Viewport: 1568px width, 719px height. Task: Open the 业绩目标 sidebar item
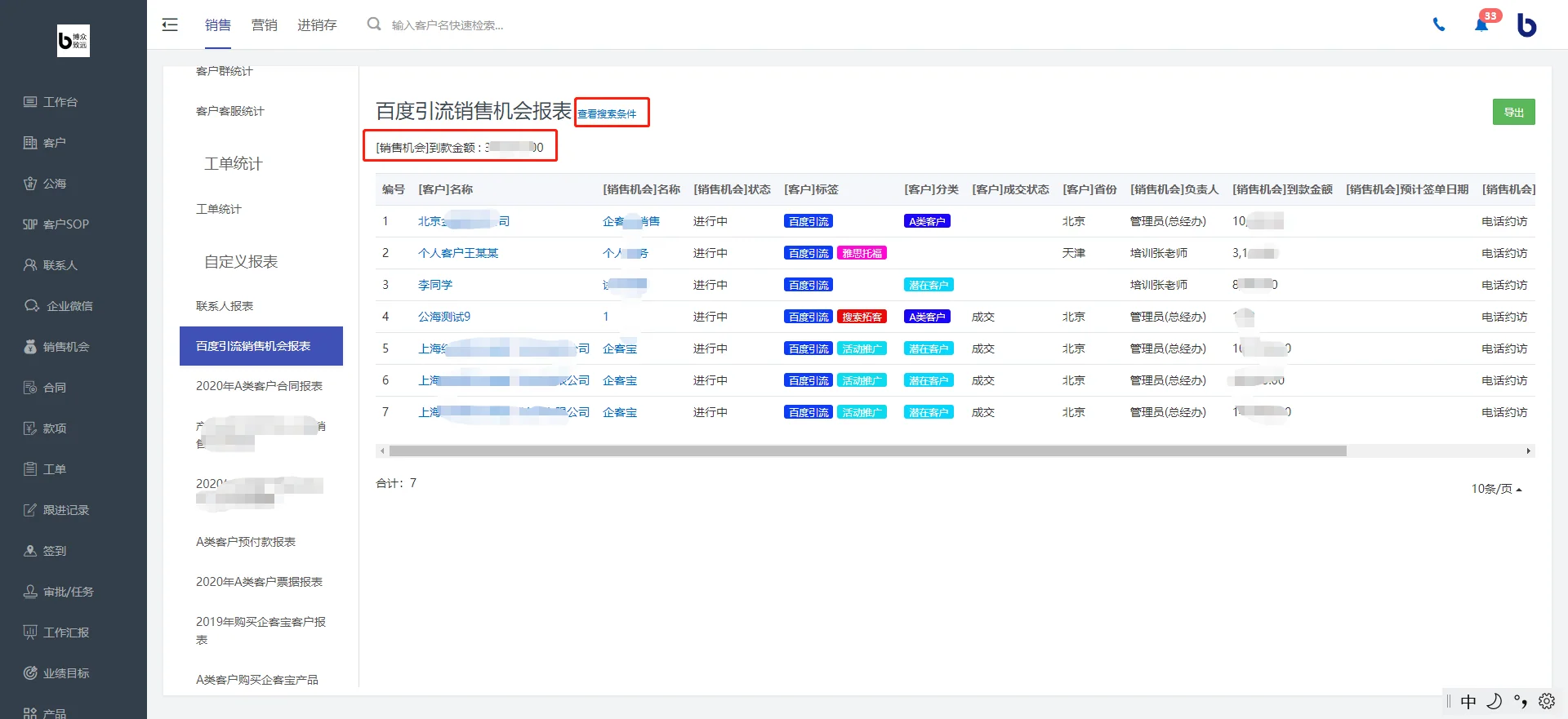56,673
